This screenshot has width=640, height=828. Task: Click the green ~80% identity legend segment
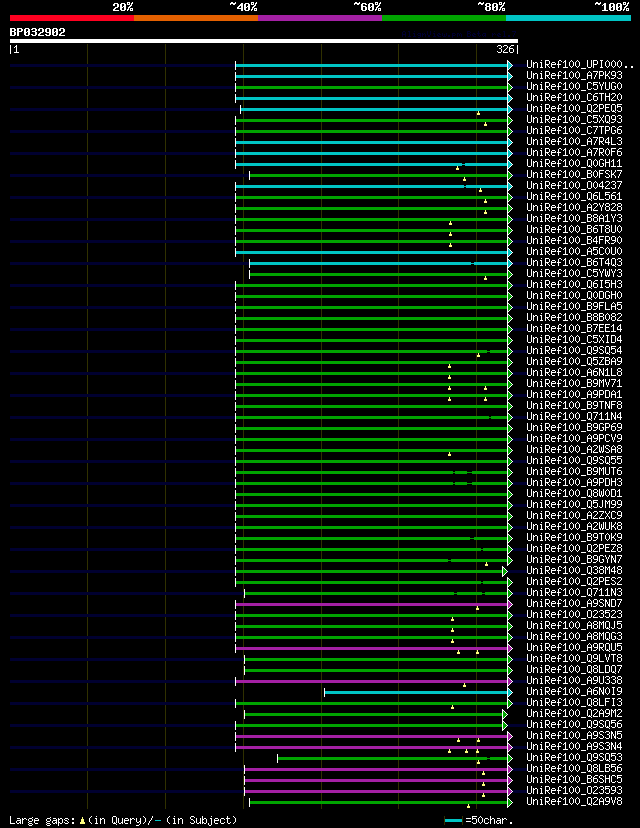point(444,18)
